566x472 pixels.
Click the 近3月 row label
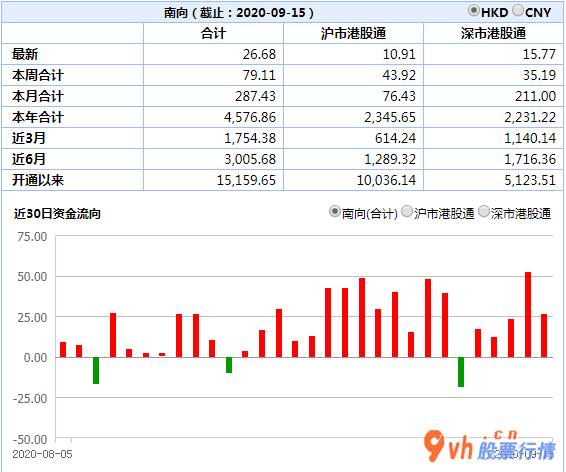(x=29, y=138)
